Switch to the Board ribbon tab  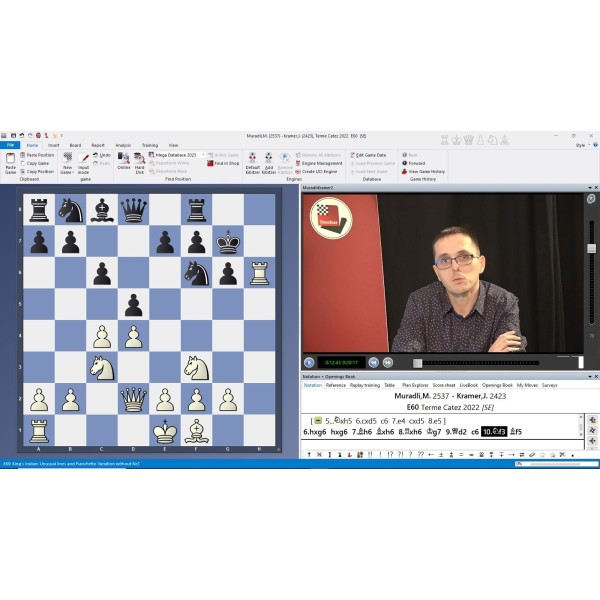pos(75,145)
